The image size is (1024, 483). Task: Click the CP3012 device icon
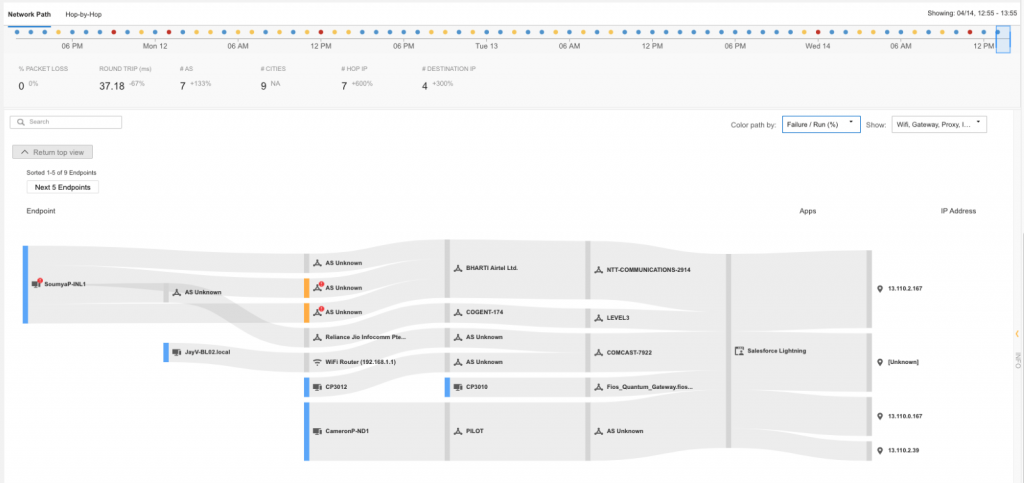click(317, 386)
